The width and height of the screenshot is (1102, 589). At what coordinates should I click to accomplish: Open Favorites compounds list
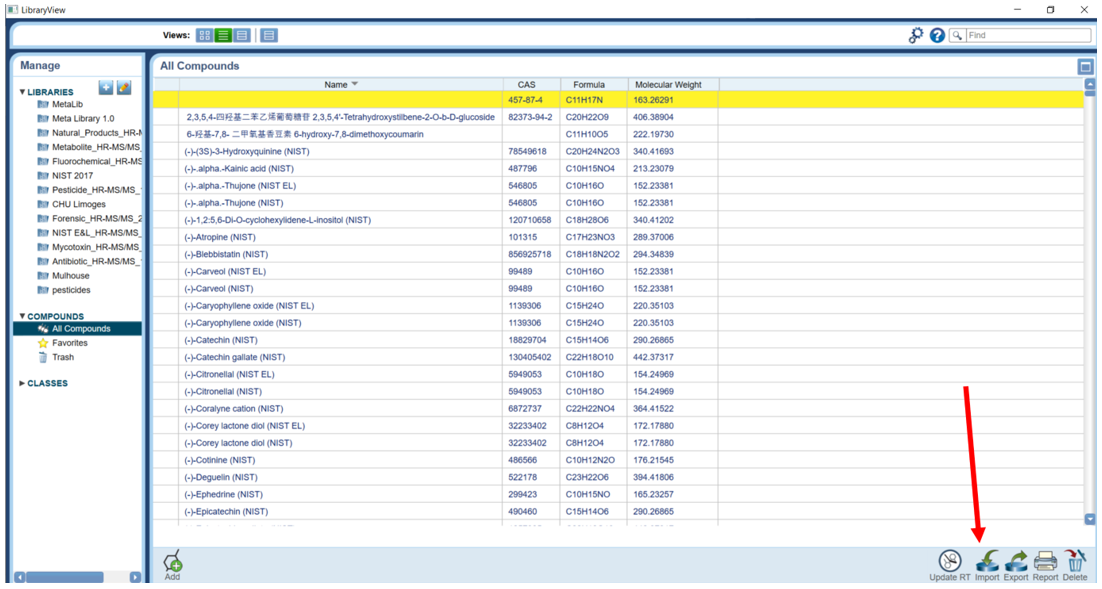tap(69, 343)
